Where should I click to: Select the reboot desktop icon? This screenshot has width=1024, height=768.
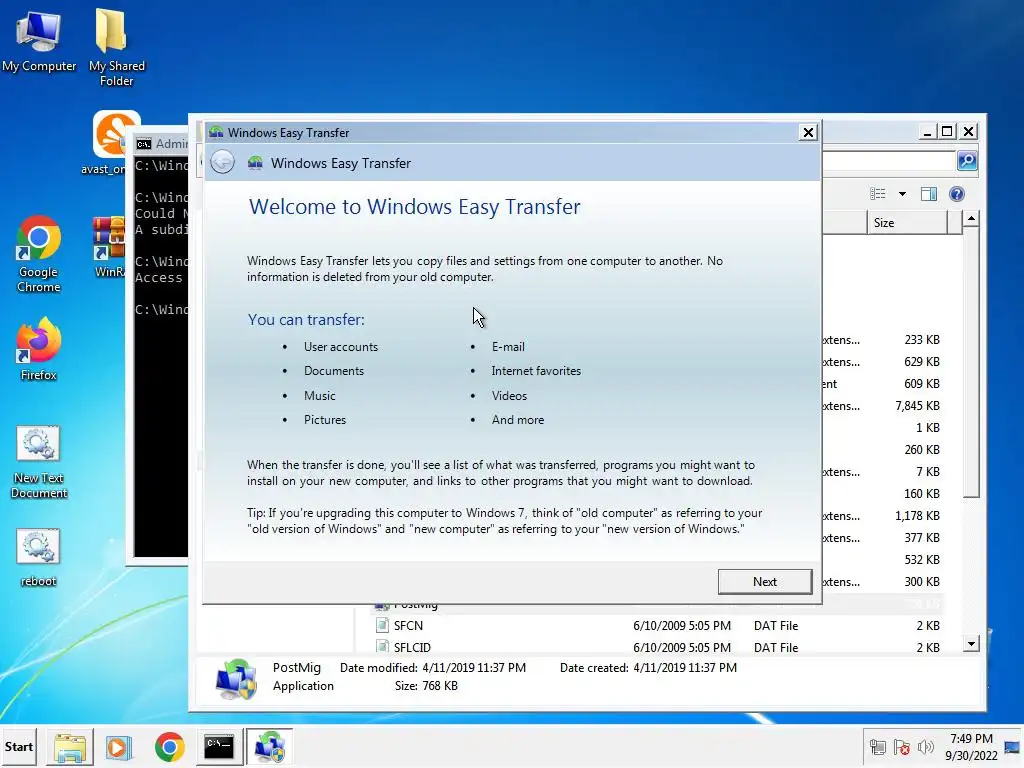click(39, 558)
